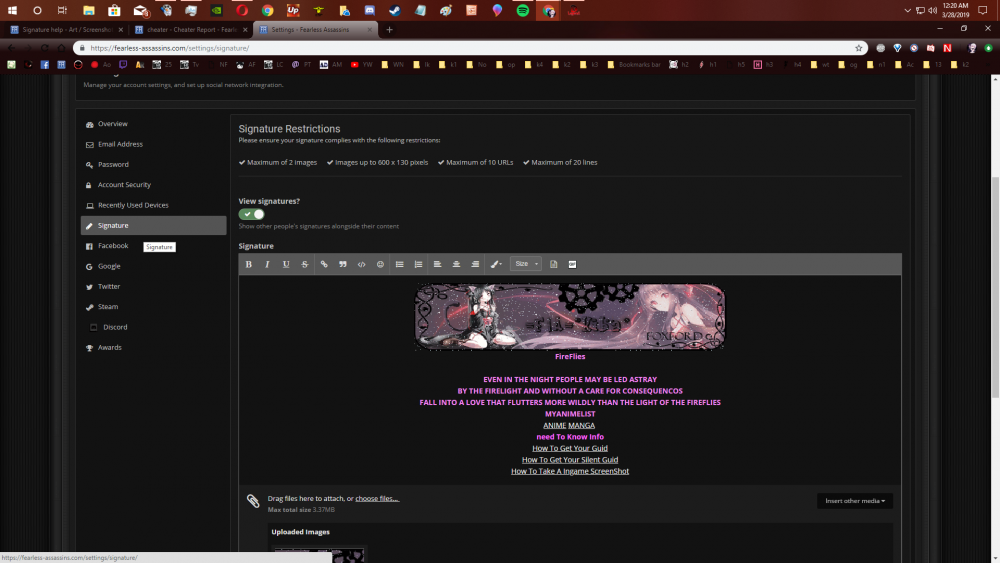This screenshot has height=563, width=1000.
Task: Click the ANIME link in signature
Action: [554, 425]
